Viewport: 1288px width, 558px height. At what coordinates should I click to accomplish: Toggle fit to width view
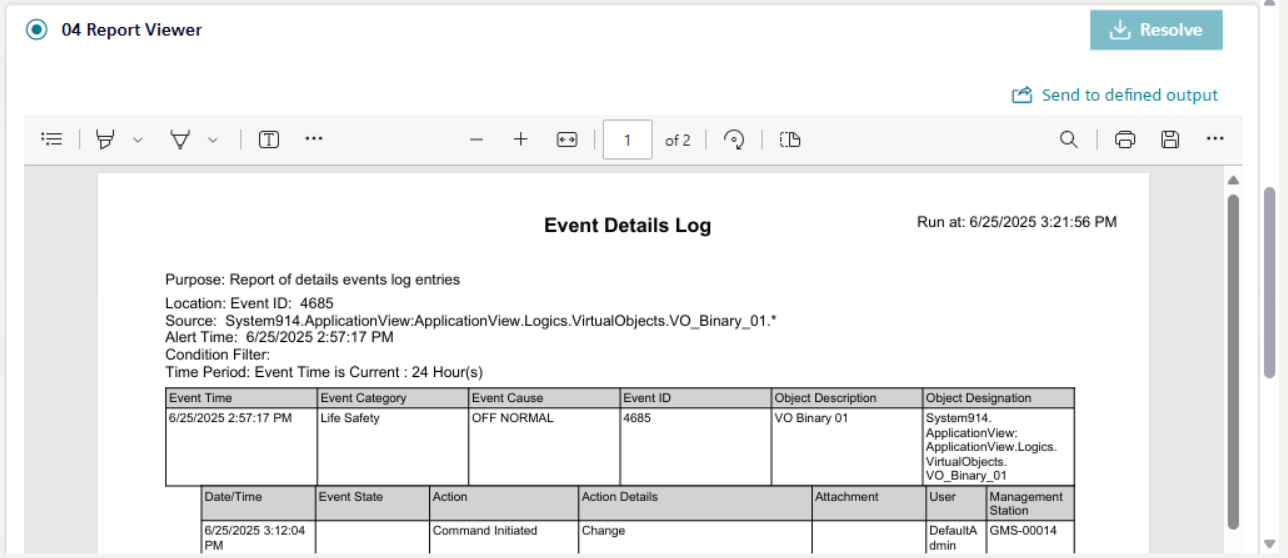point(567,140)
